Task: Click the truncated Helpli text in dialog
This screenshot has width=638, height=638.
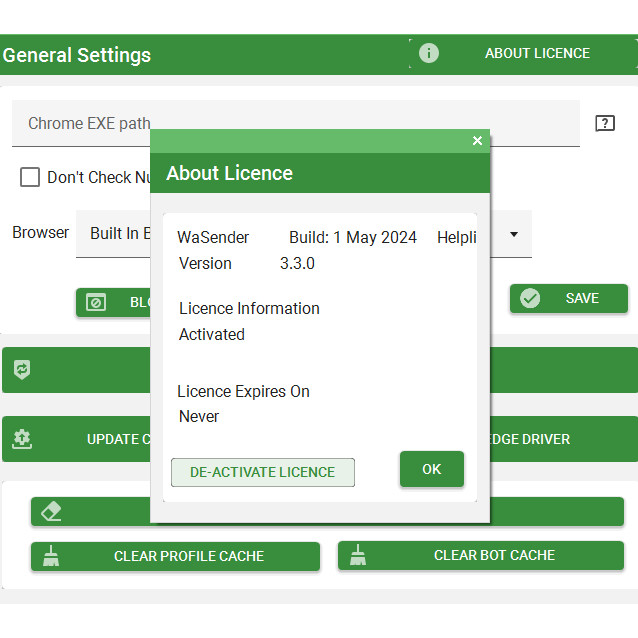Action: point(456,237)
